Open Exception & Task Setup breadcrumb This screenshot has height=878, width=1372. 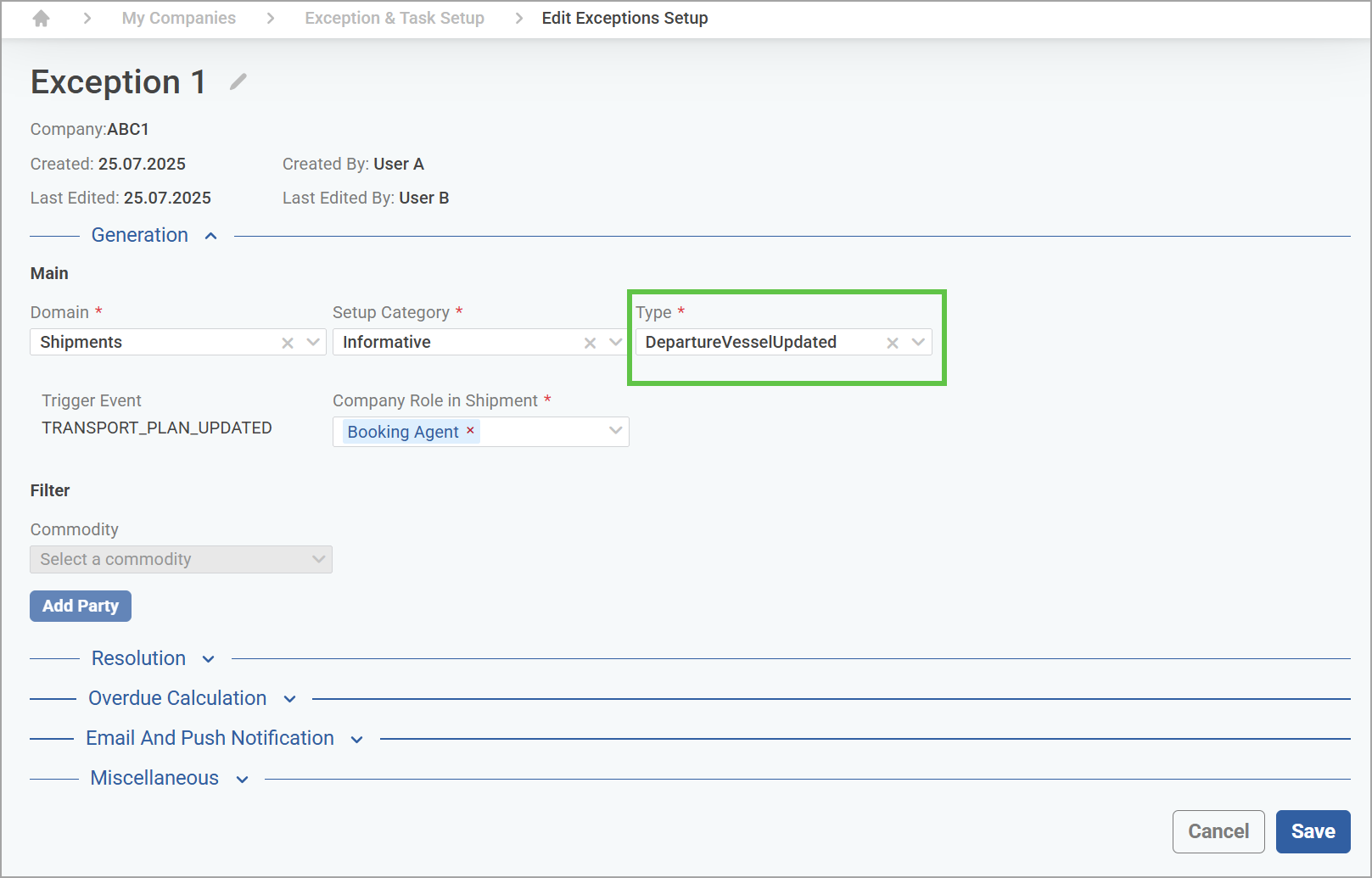point(395,18)
